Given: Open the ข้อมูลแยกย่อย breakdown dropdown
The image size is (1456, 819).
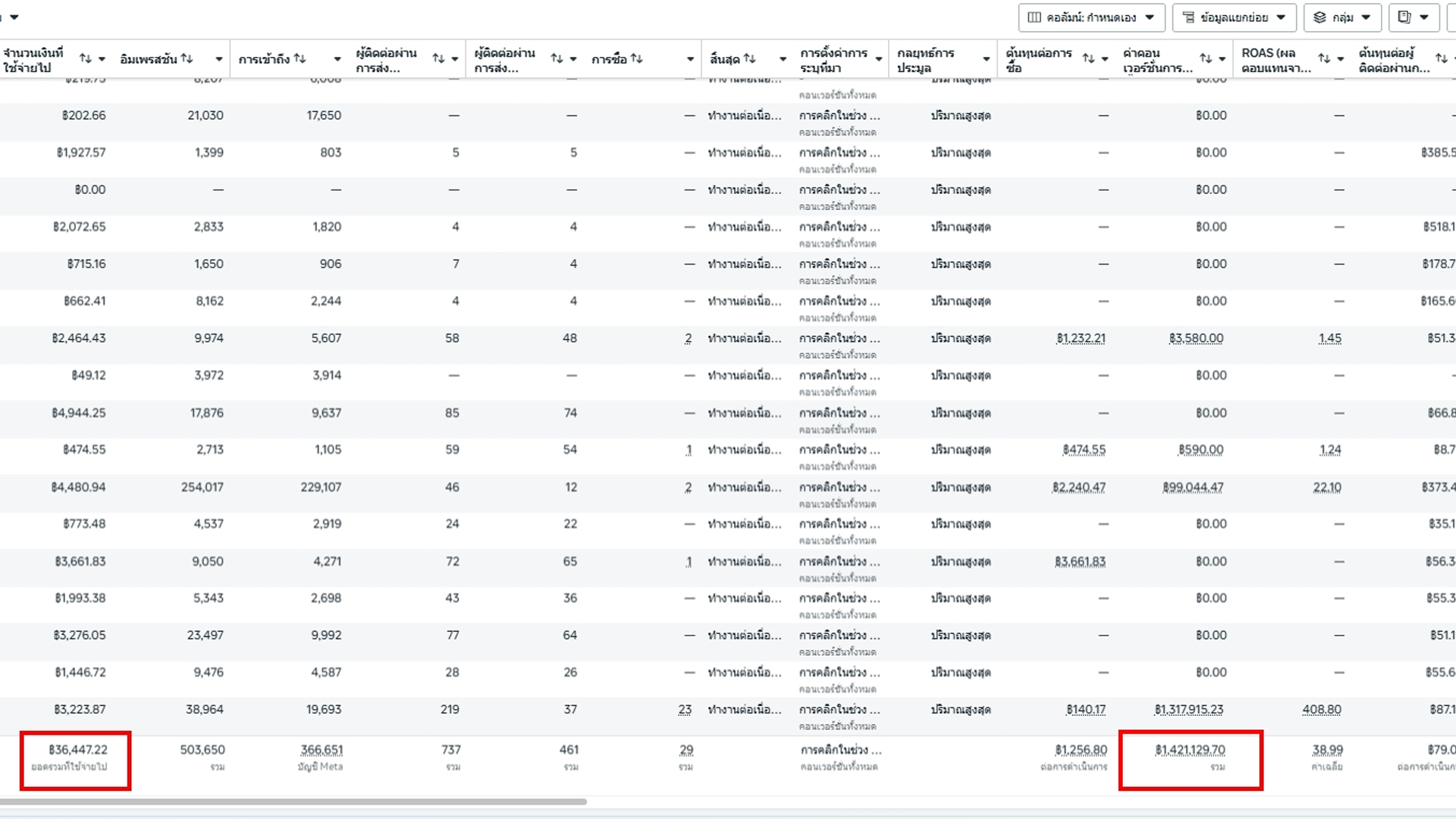Looking at the screenshot, I should click(x=1234, y=17).
